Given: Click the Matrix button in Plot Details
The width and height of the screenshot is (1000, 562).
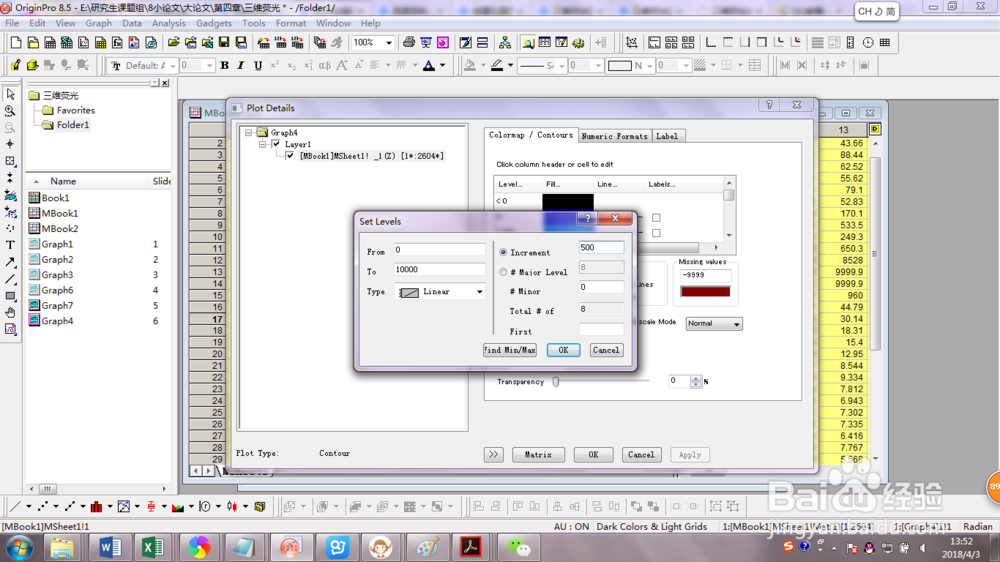Looking at the screenshot, I should point(538,455).
